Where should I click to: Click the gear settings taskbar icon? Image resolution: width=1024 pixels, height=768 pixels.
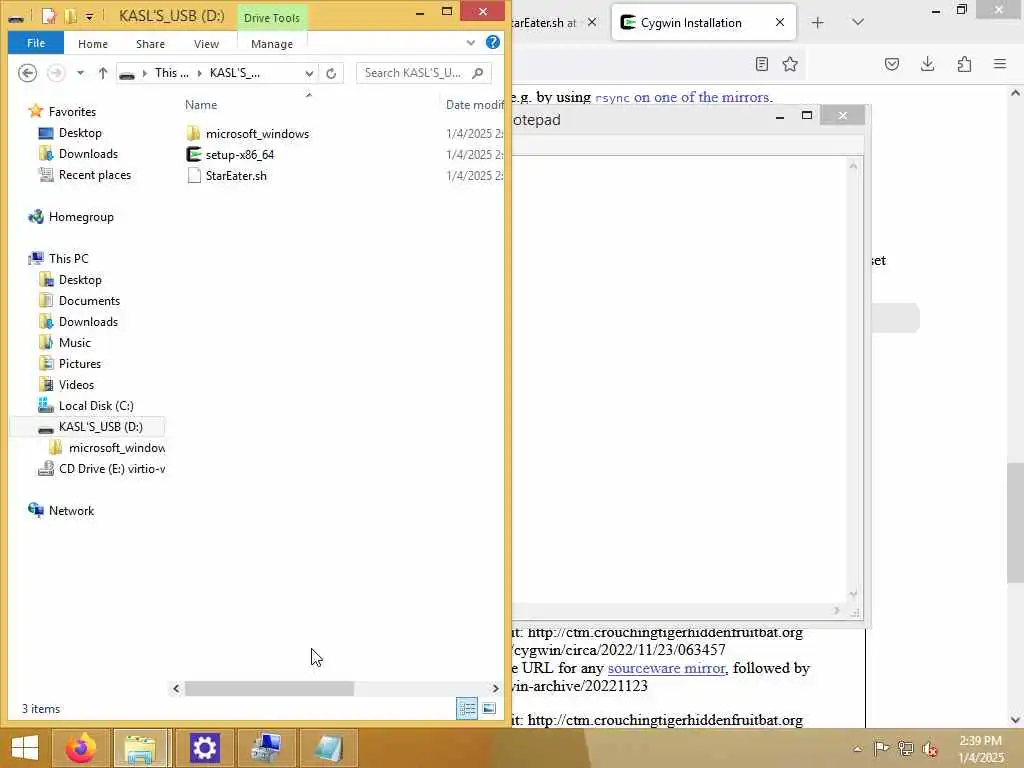[x=204, y=748]
